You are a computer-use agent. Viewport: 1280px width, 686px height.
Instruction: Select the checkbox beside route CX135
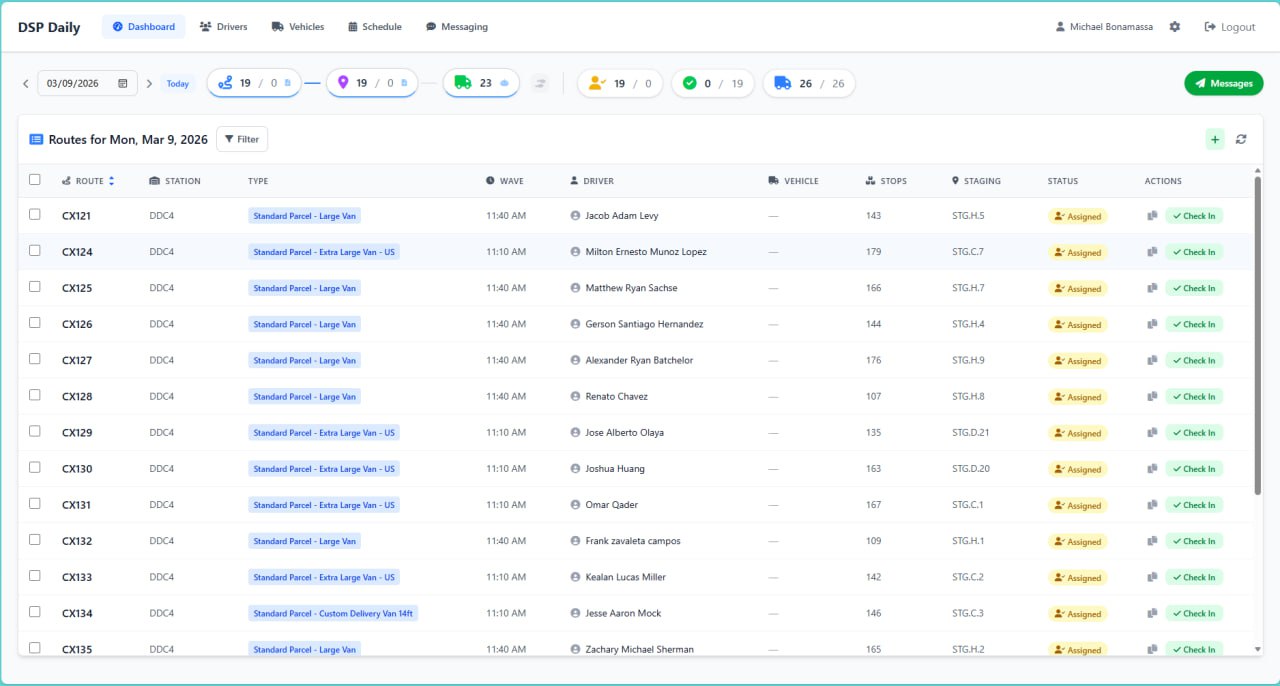point(35,648)
